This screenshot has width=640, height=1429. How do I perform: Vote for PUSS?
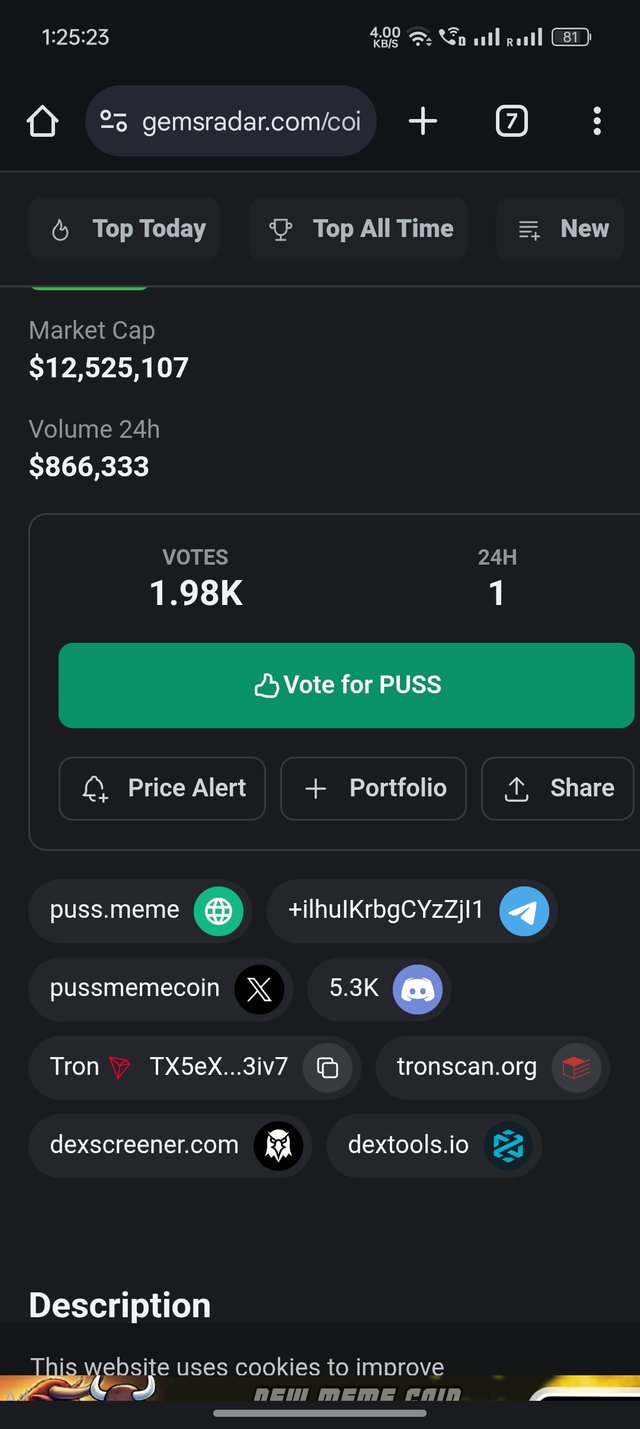click(346, 685)
